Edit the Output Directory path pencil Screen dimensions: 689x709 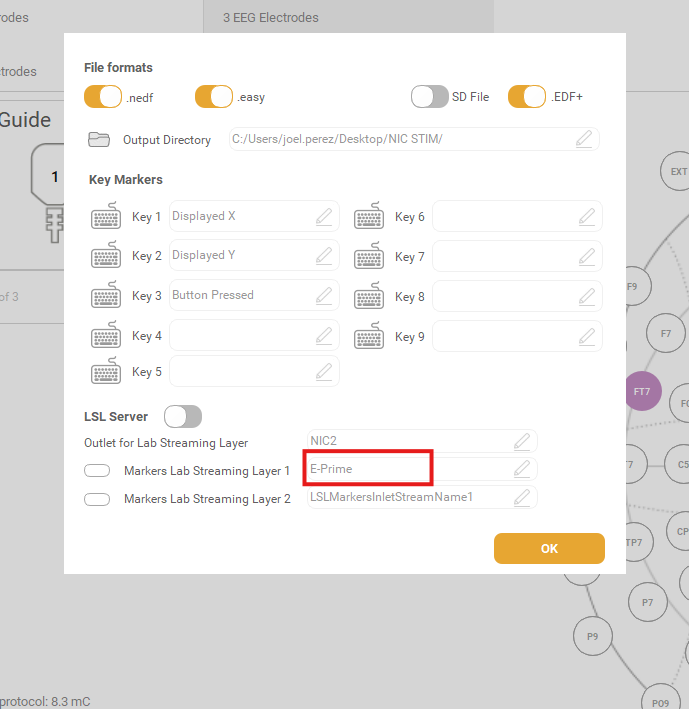(584, 139)
